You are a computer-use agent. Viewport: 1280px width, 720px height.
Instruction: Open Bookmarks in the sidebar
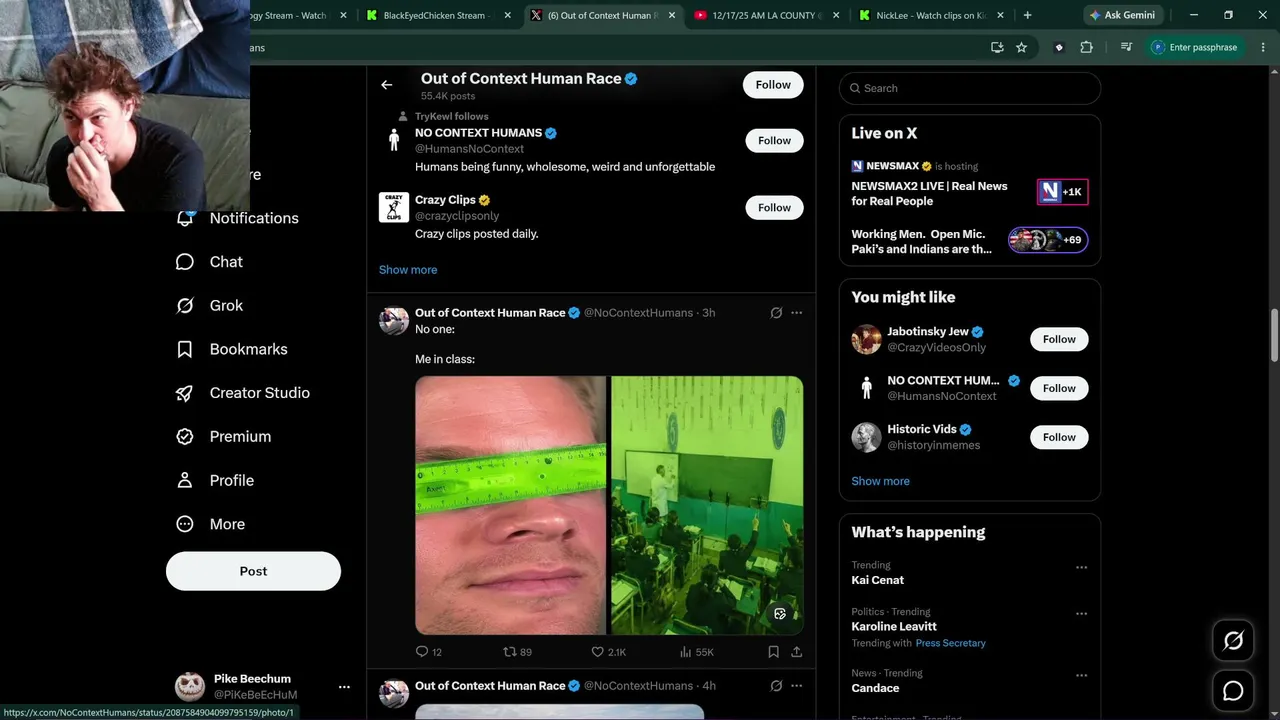232,349
